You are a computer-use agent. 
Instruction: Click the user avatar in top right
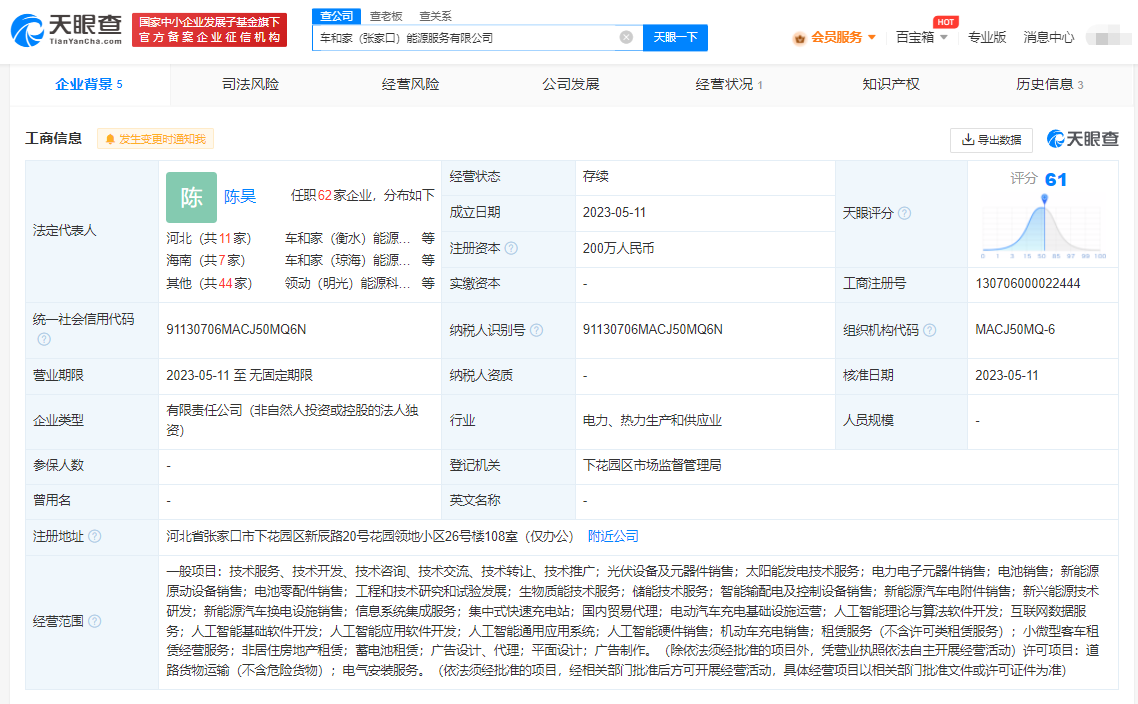point(1108,37)
